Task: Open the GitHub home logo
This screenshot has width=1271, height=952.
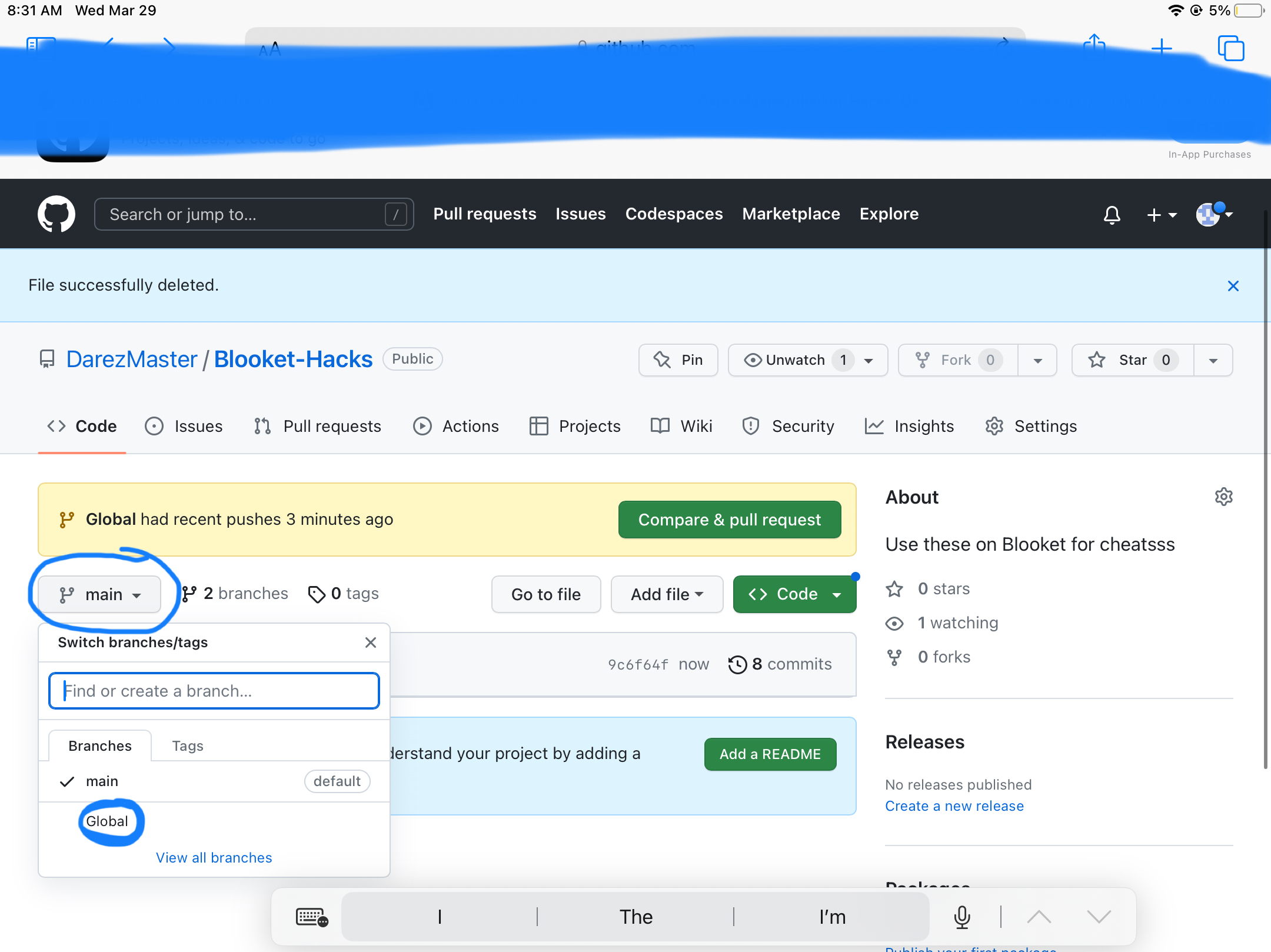Action: (56, 214)
